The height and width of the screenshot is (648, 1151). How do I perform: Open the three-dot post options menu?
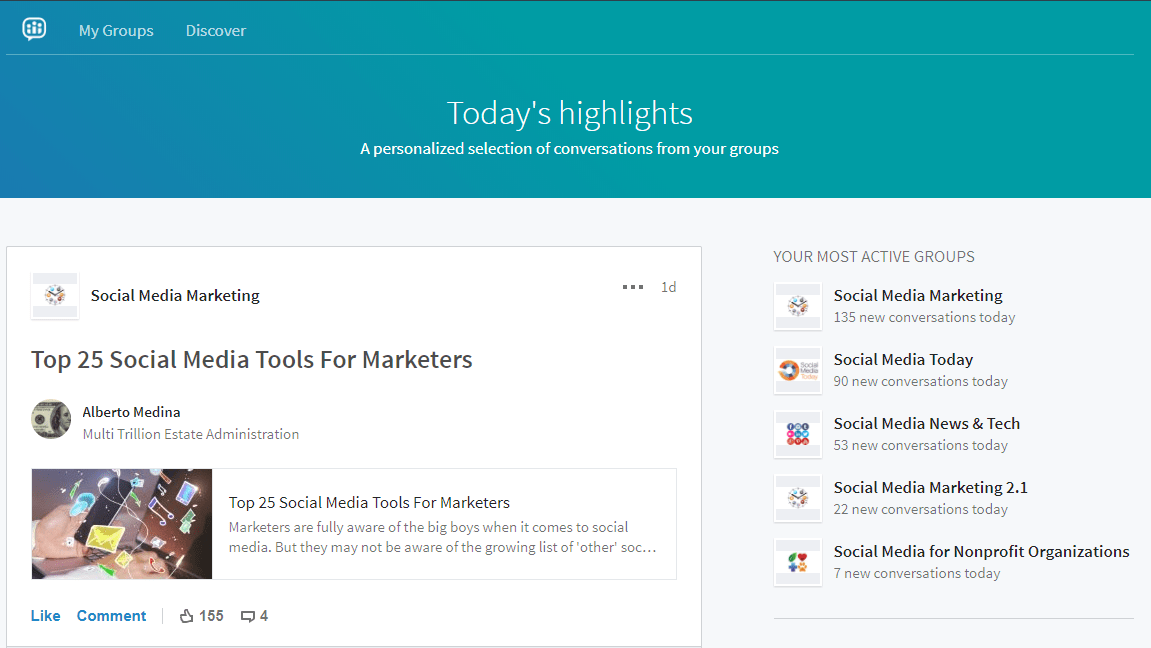coord(632,287)
